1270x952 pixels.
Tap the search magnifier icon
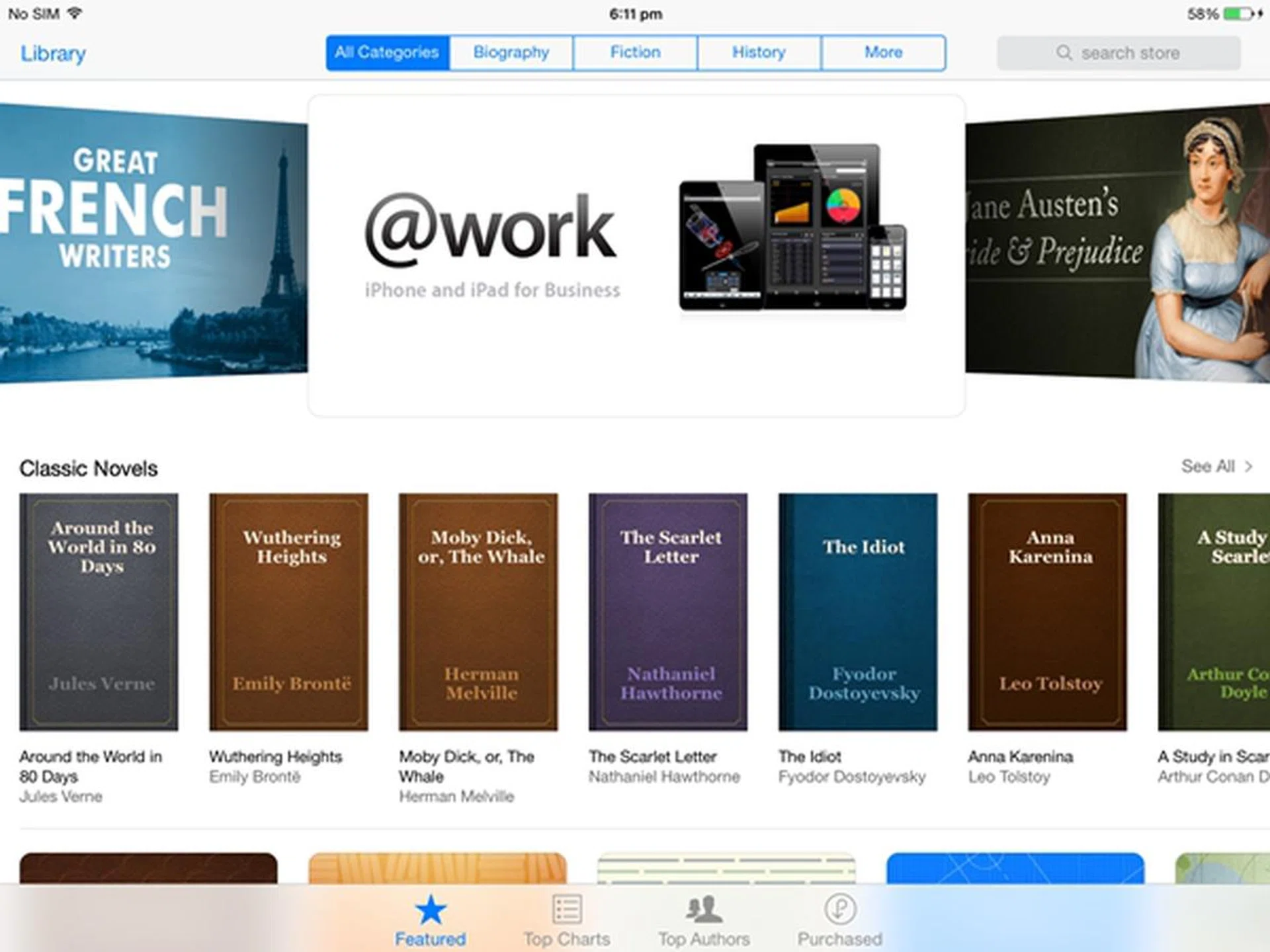[x=1064, y=52]
